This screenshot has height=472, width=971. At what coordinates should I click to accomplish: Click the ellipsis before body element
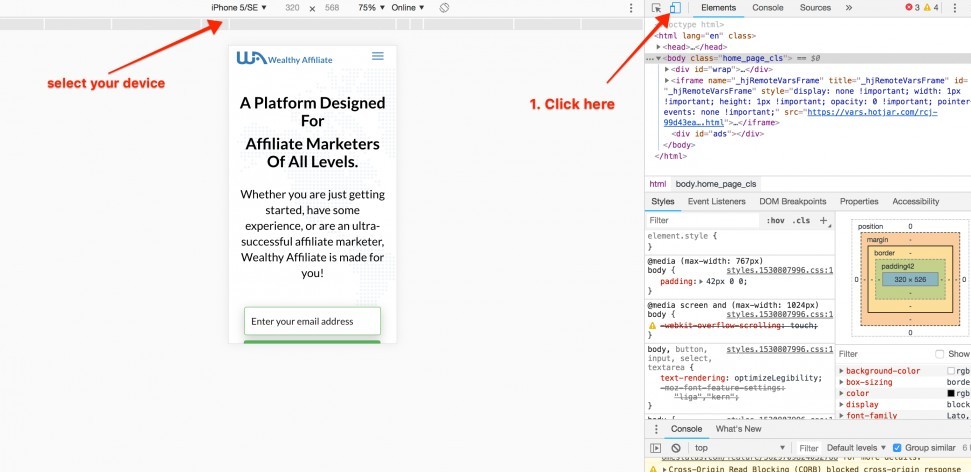650,58
